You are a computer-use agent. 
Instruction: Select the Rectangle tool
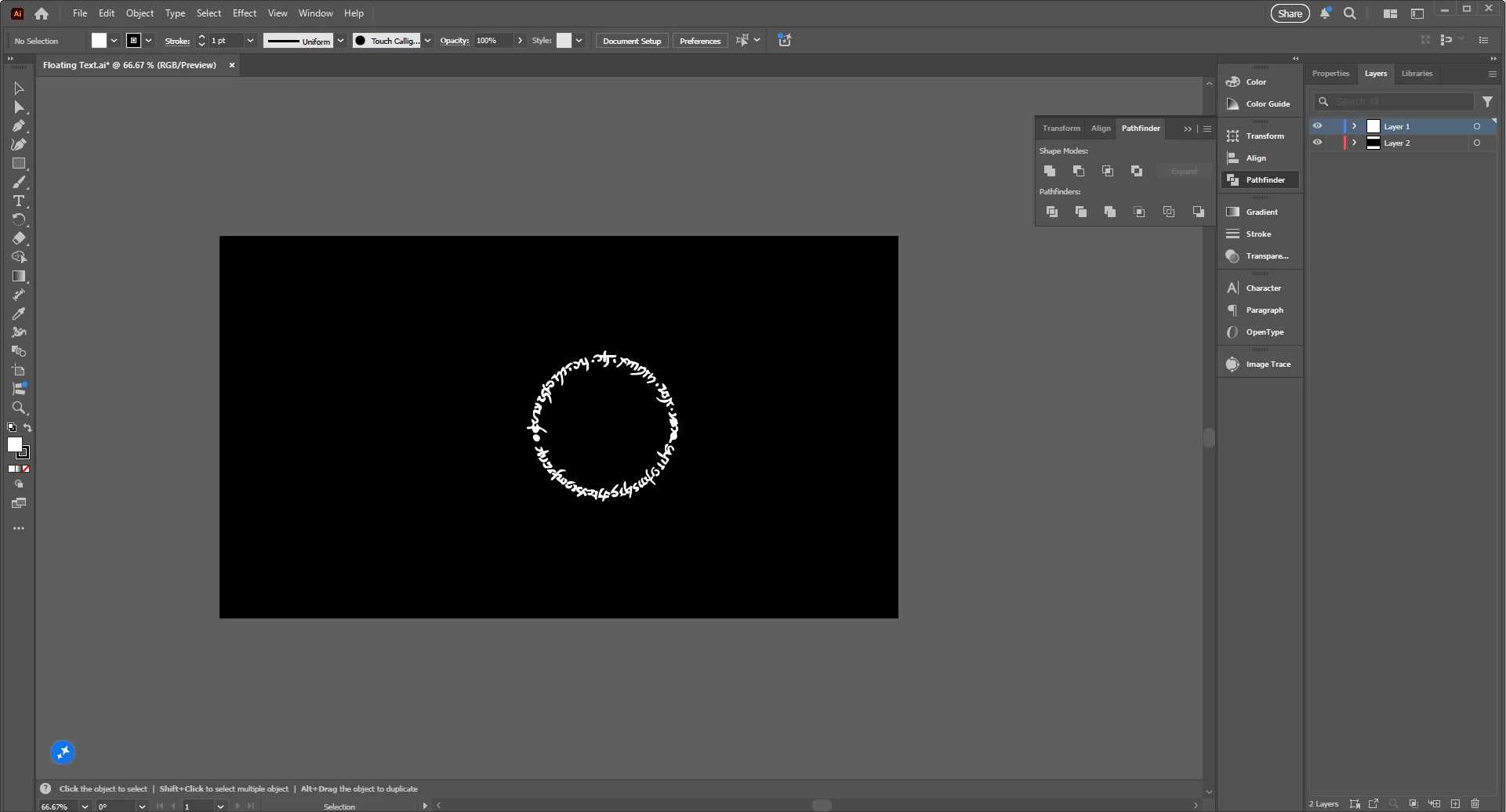pos(19,164)
